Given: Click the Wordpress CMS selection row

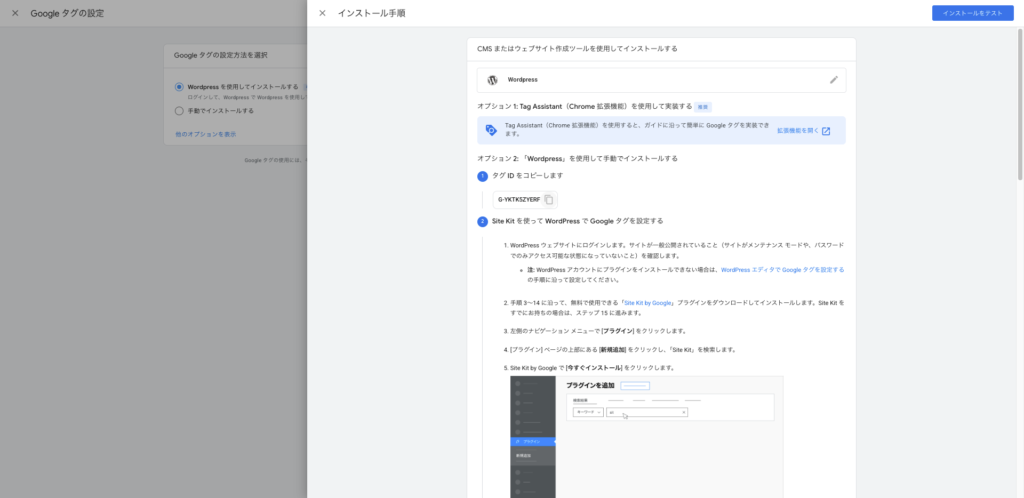Looking at the screenshot, I should pos(662,80).
